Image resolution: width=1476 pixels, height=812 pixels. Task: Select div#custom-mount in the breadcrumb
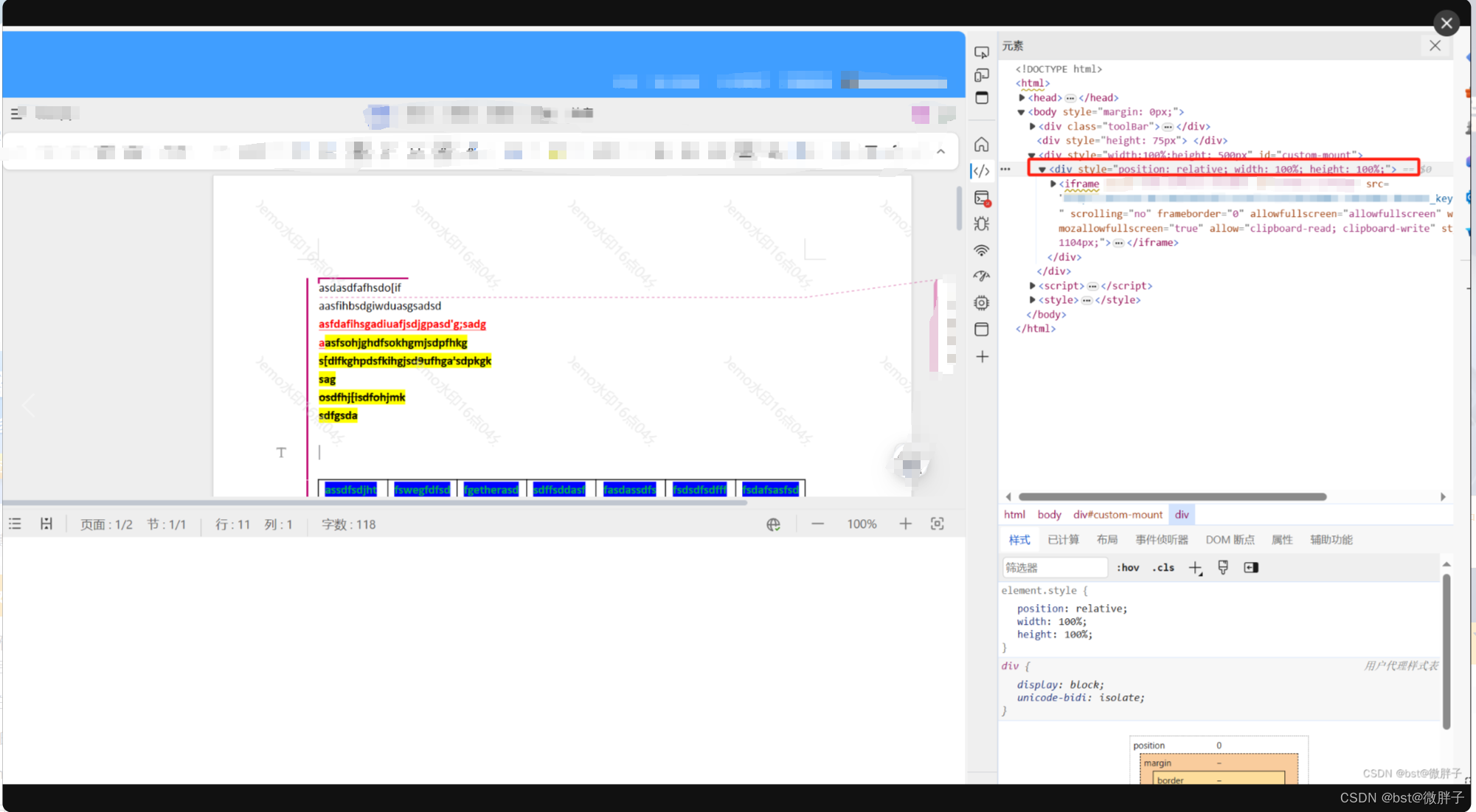(1118, 515)
